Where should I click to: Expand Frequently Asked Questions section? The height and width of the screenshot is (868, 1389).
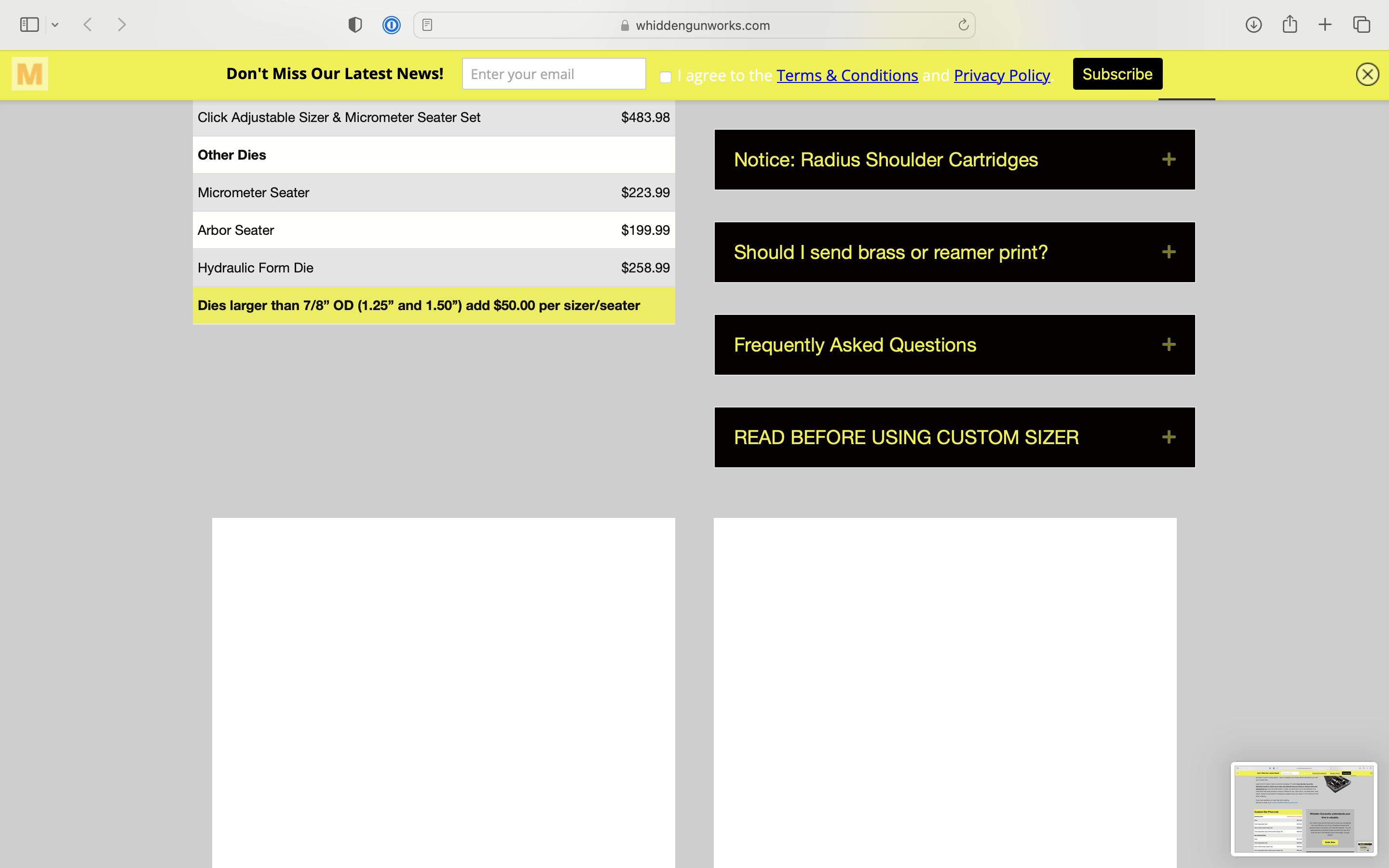pos(954,345)
